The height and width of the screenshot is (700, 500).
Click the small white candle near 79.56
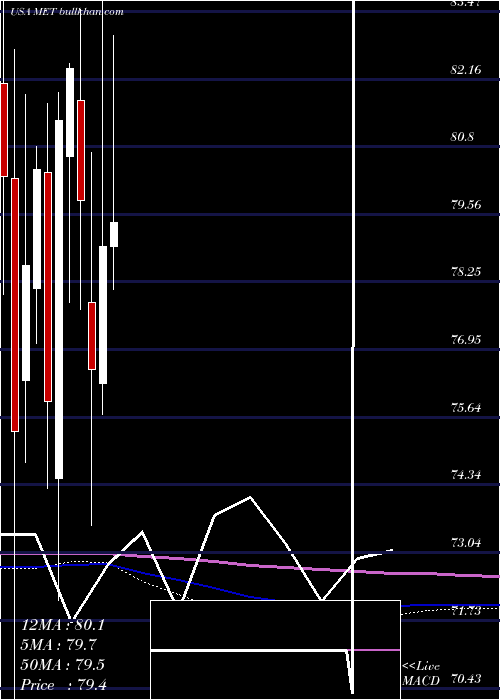pos(114,234)
